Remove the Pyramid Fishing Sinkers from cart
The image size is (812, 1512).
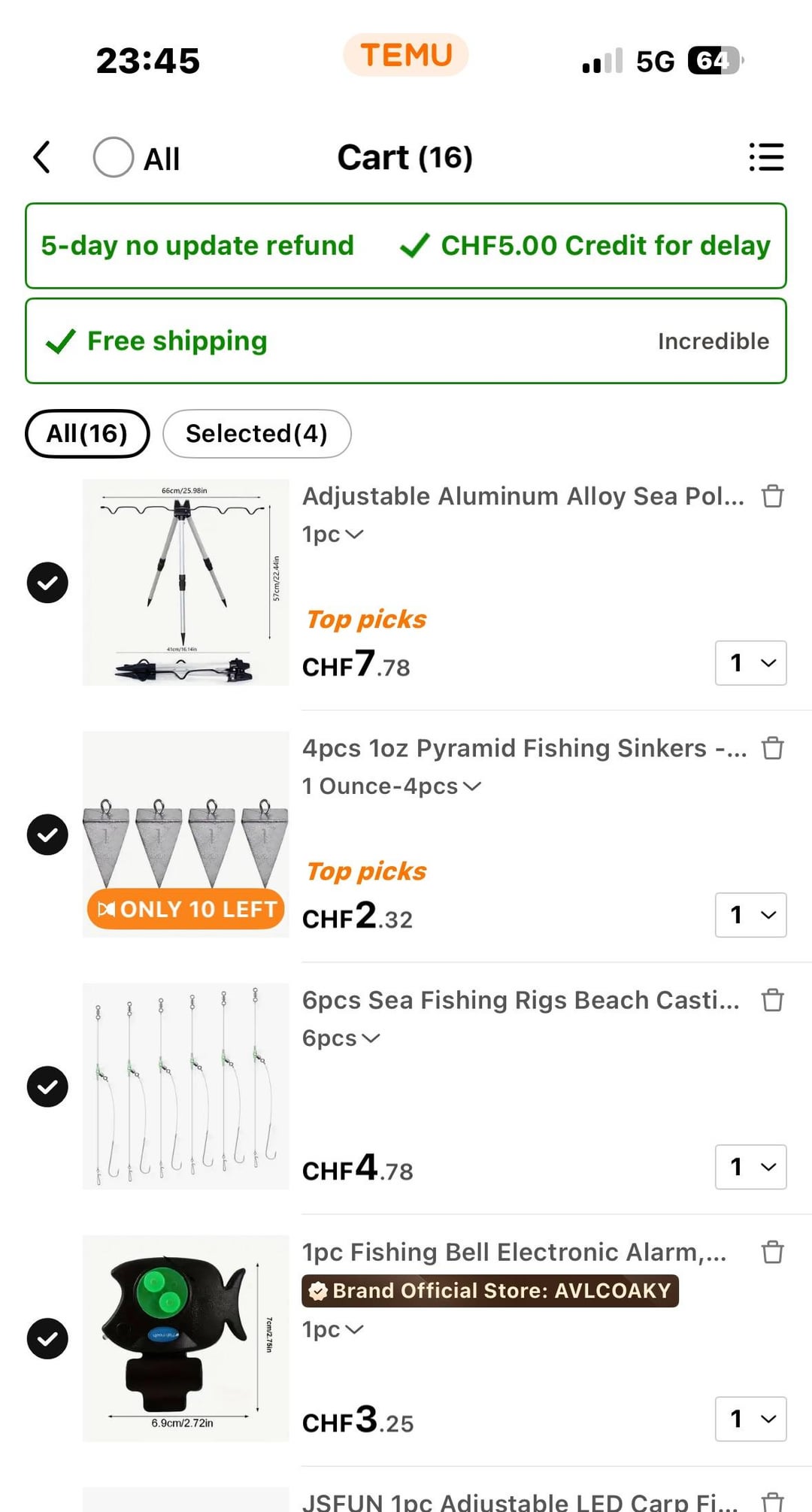pos(772,748)
